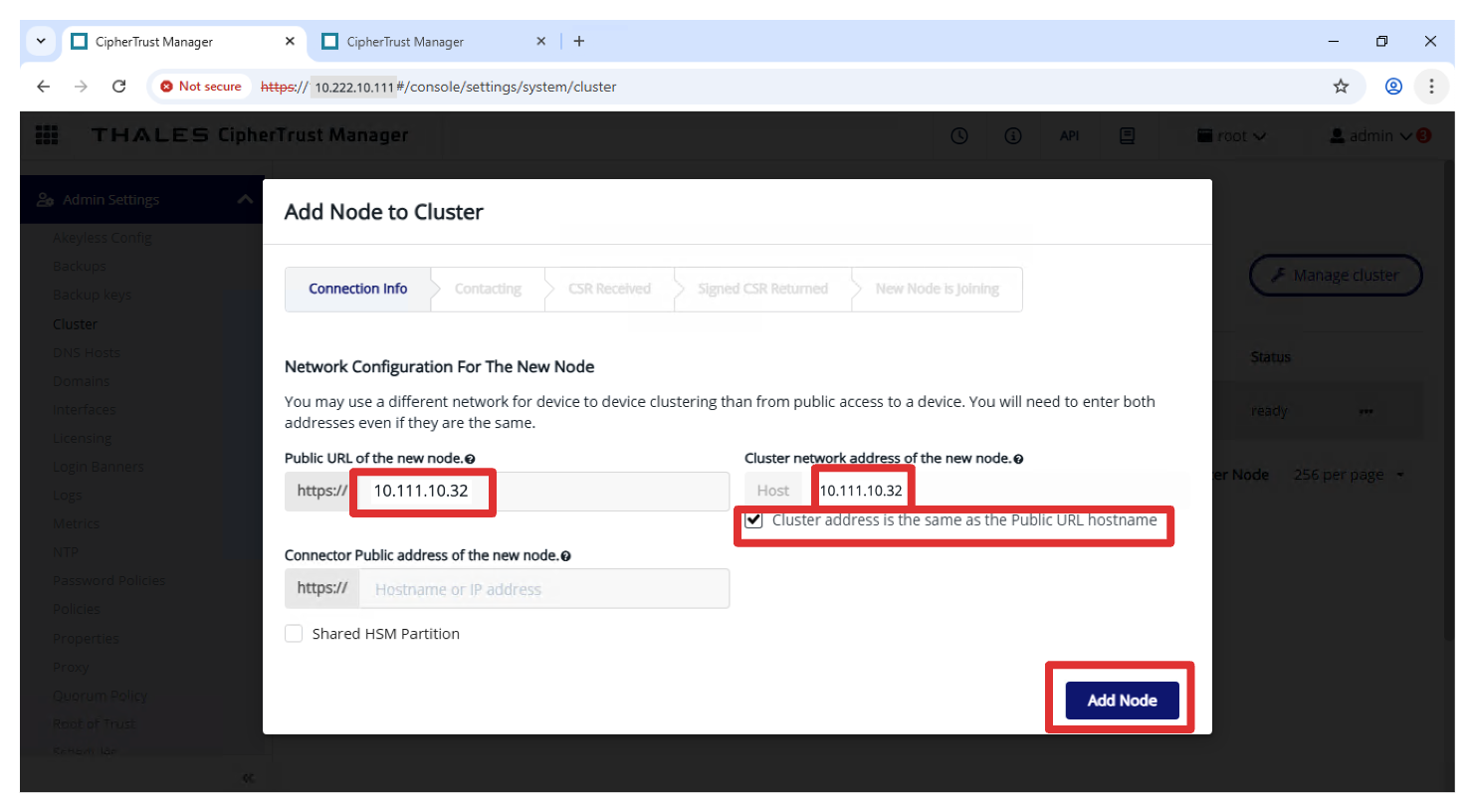The width and height of the screenshot is (1474, 812).
Task: Click help icon beside Public URL label
Action: point(470,460)
